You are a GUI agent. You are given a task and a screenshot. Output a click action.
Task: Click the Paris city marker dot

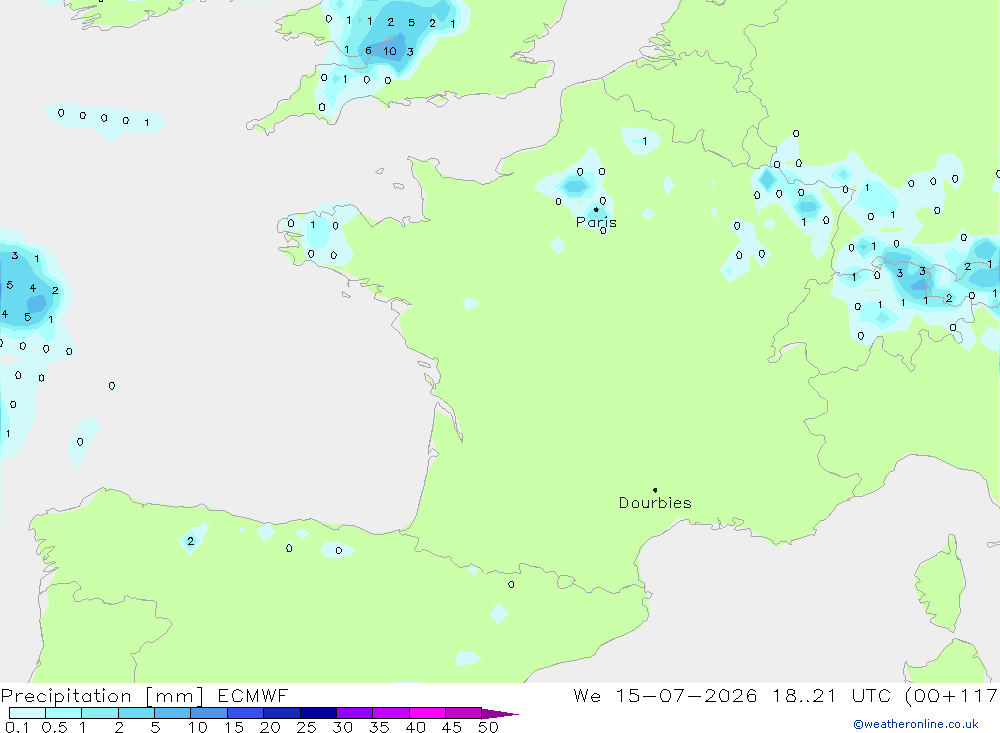(x=596, y=209)
